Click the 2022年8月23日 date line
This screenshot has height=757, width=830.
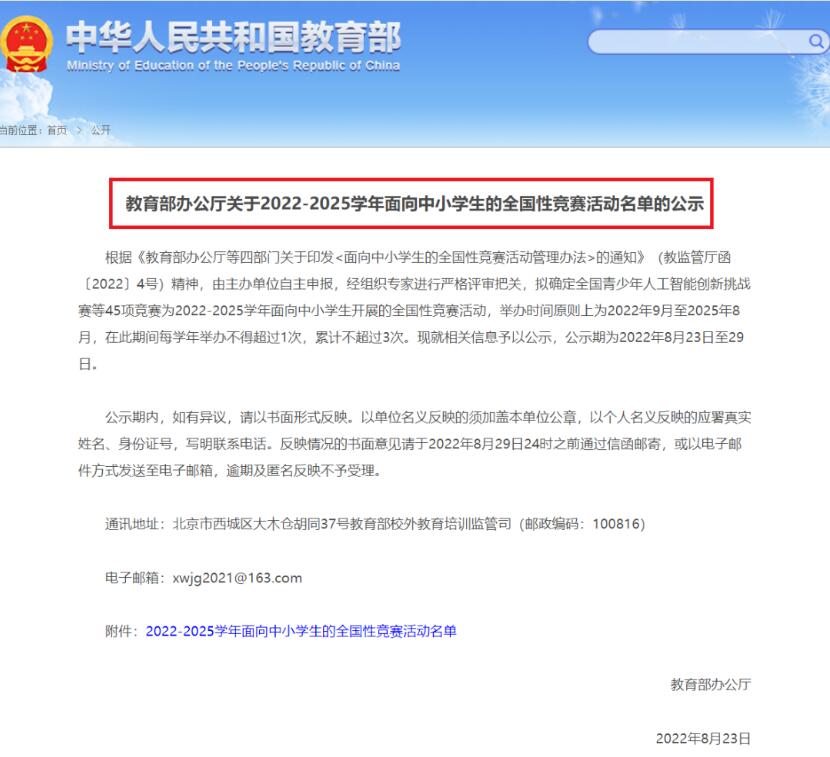(703, 738)
